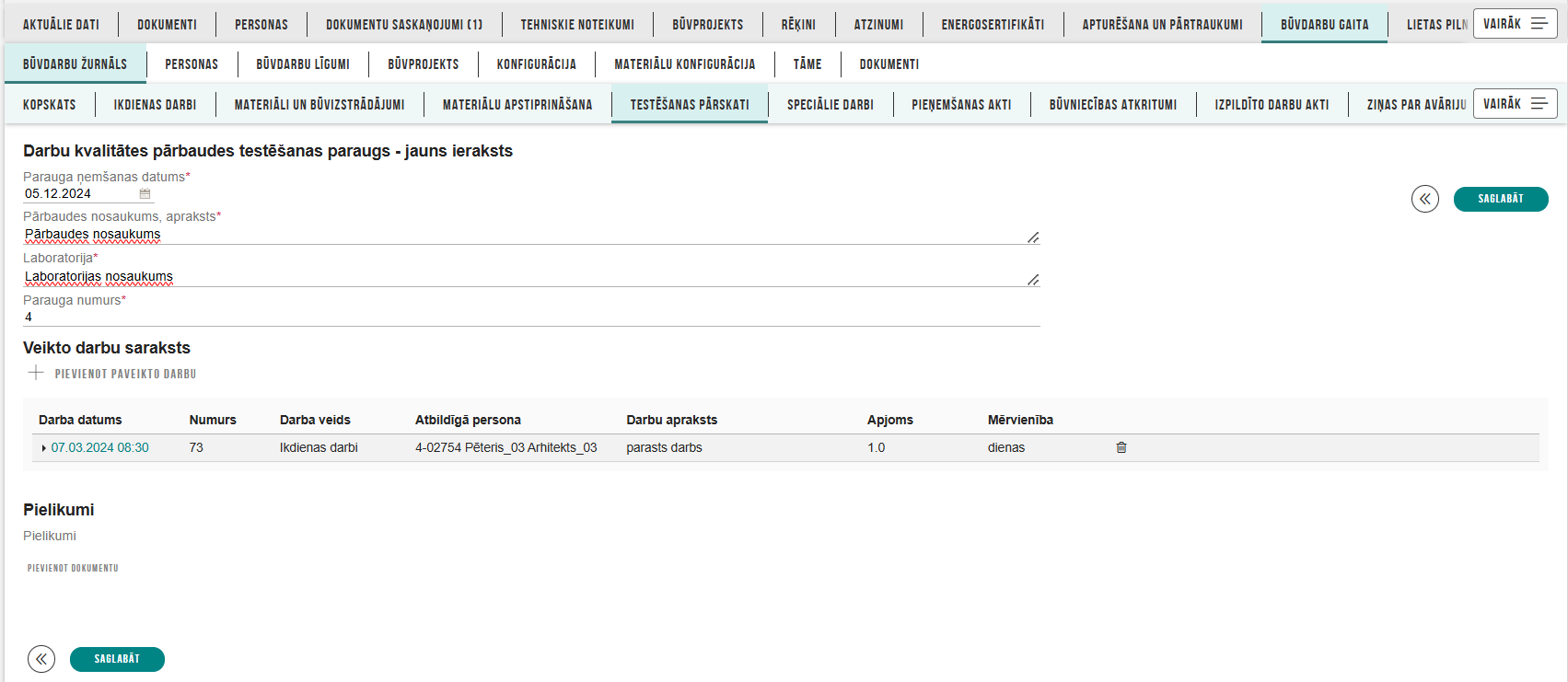Open Dokumentu saskaņojumi (1) tab
Viewport: 1568px width, 682px height.
tap(404, 25)
